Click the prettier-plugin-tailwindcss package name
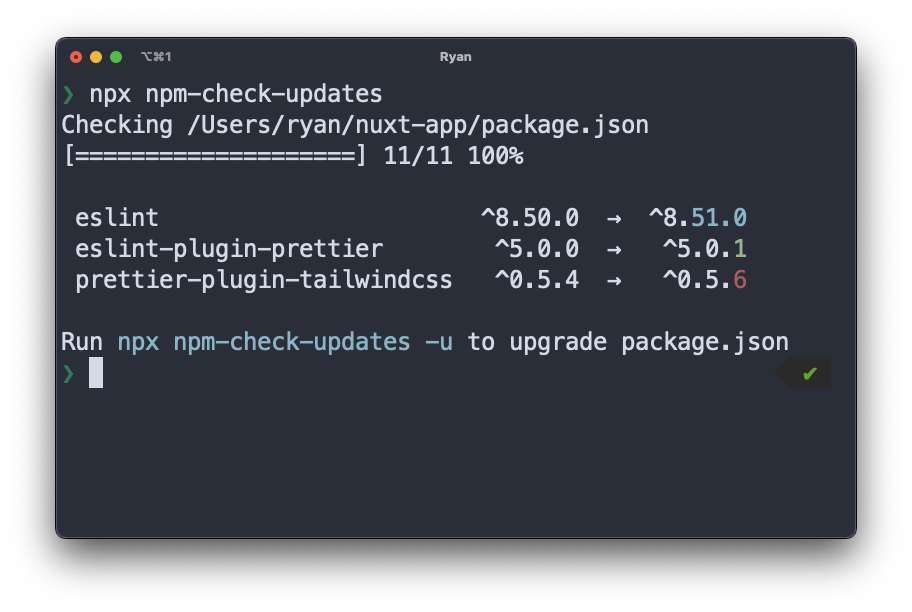 click(264, 280)
